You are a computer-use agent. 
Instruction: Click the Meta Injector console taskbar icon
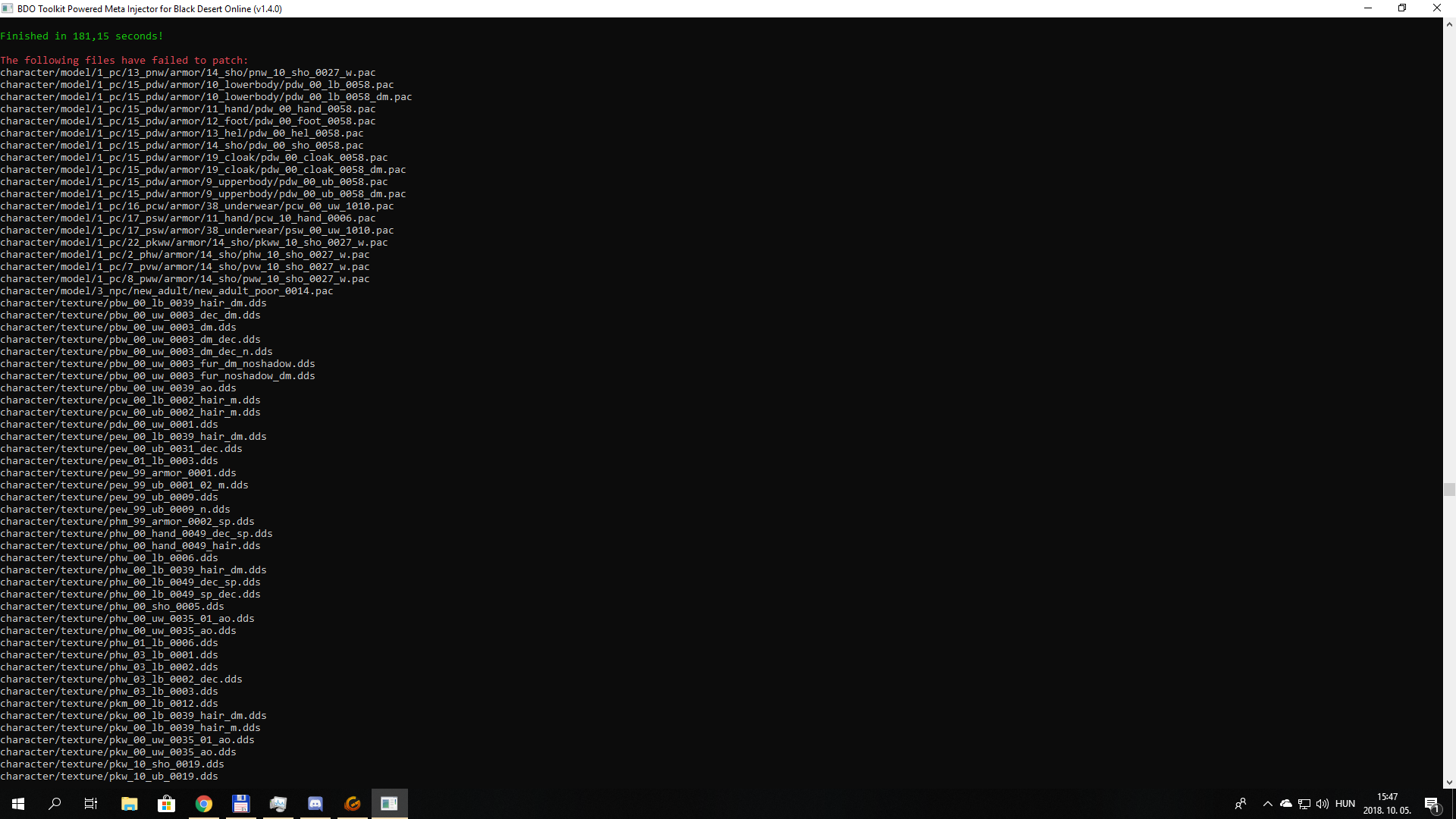pyautogui.click(x=389, y=804)
